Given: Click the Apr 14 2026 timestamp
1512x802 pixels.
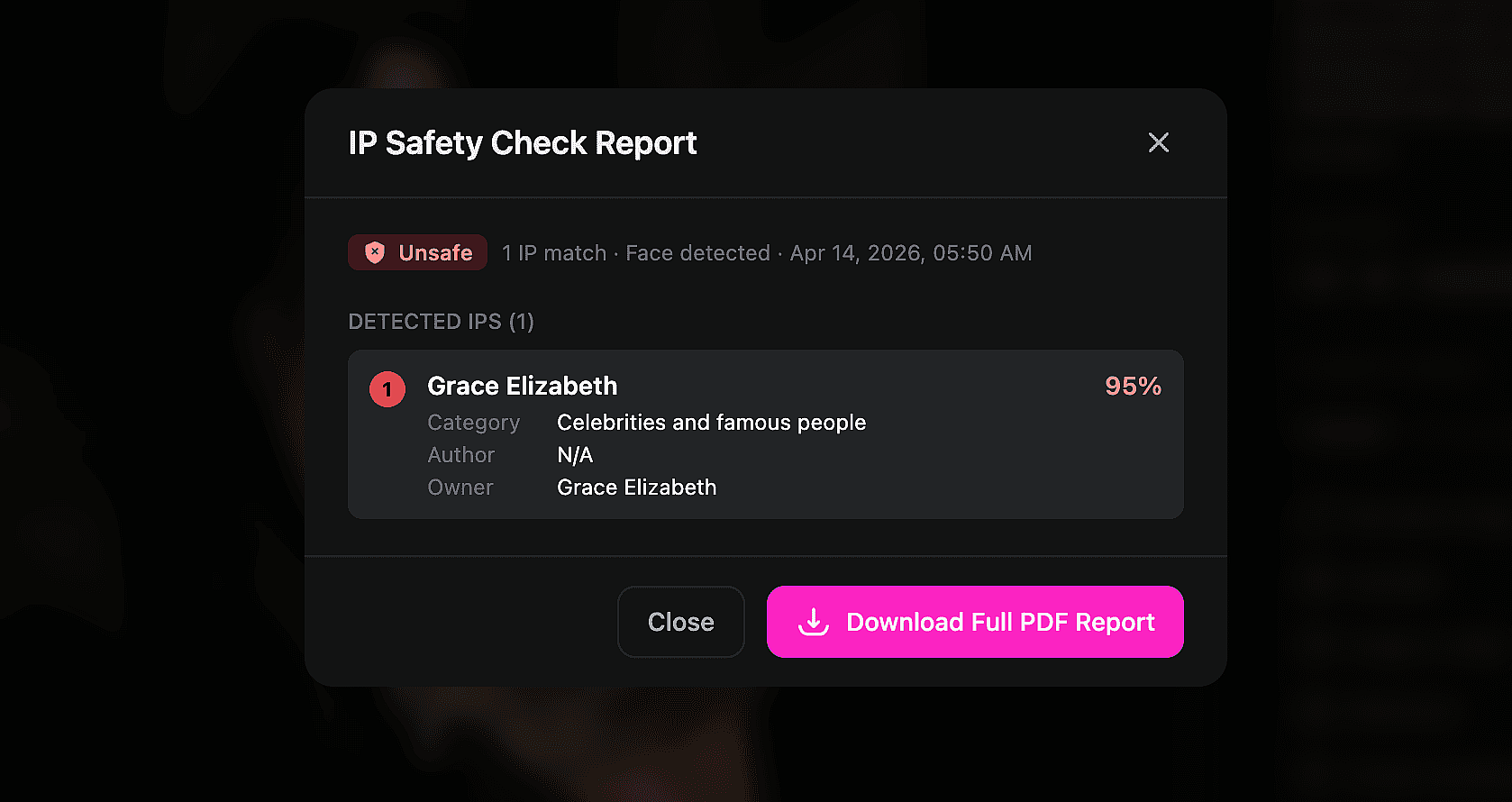Looking at the screenshot, I should click(x=910, y=253).
